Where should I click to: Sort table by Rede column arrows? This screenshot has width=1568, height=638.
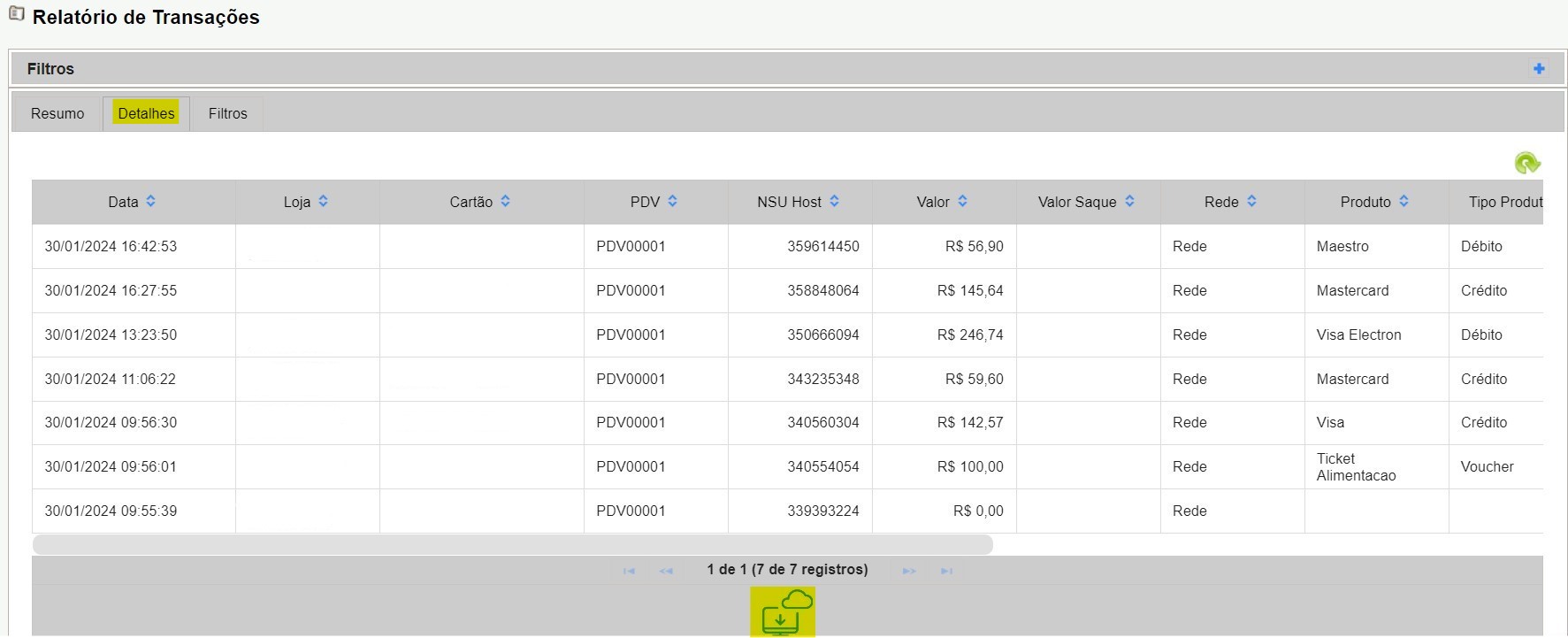coord(1251,202)
